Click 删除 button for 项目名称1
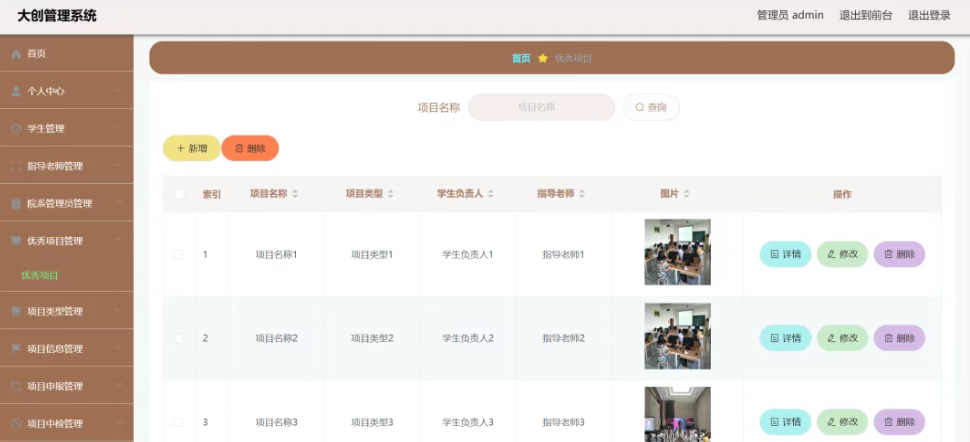Image resolution: width=970 pixels, height=442 pixels. (x=899, y=254)
